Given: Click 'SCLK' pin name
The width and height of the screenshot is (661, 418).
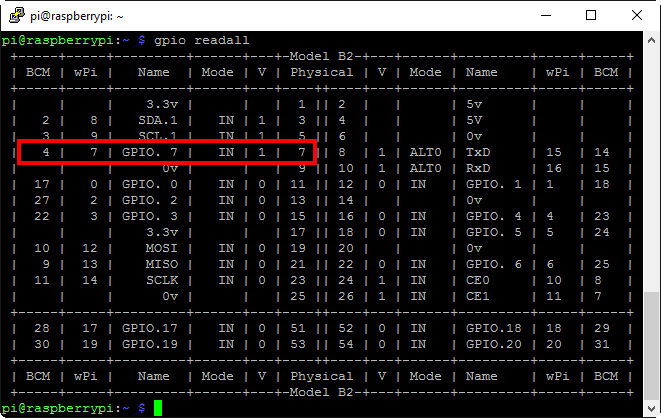Looking at the screenshot, I should pos(161,280).
